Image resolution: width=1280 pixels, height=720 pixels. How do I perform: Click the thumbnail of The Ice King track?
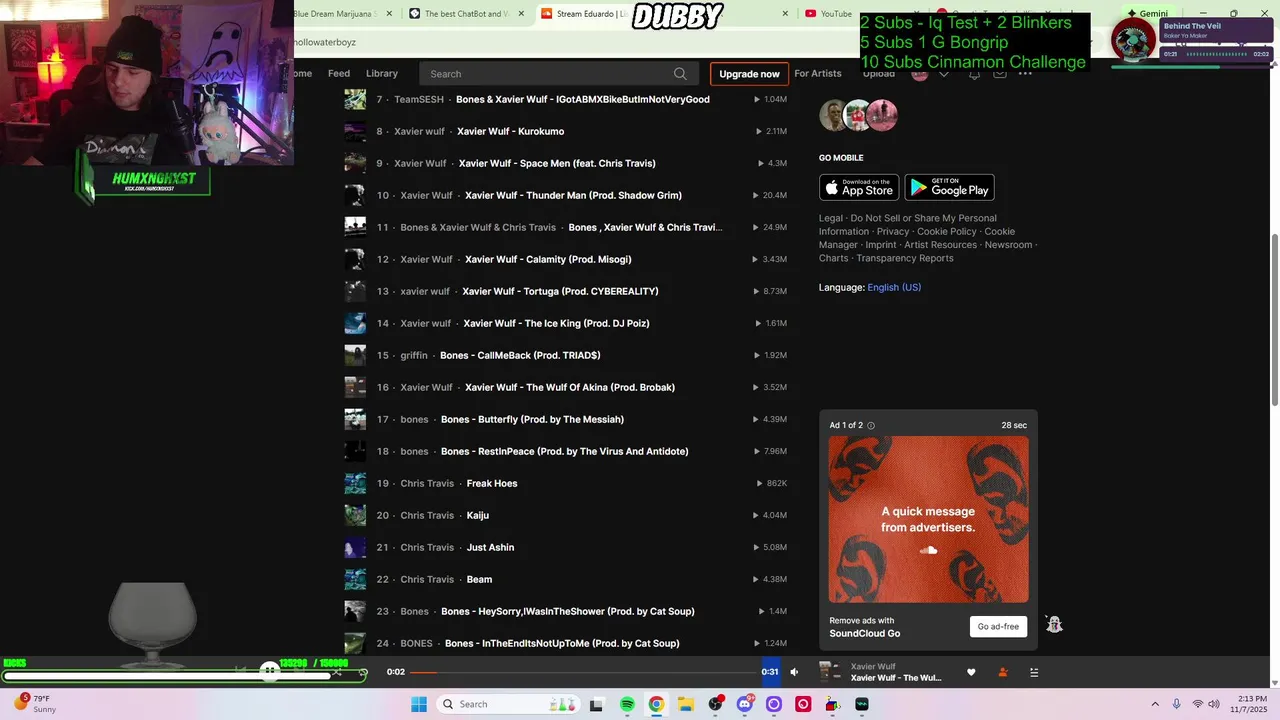[x=355, y=323]
